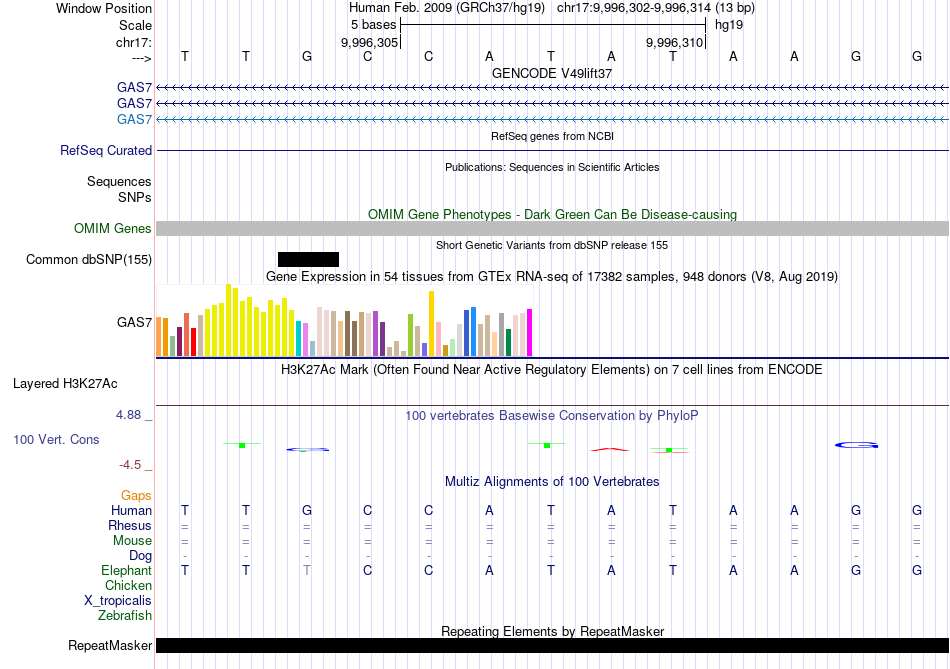Click the Common dbSNP(155) track label
The image size is (950, 669).
click(89, 260)
